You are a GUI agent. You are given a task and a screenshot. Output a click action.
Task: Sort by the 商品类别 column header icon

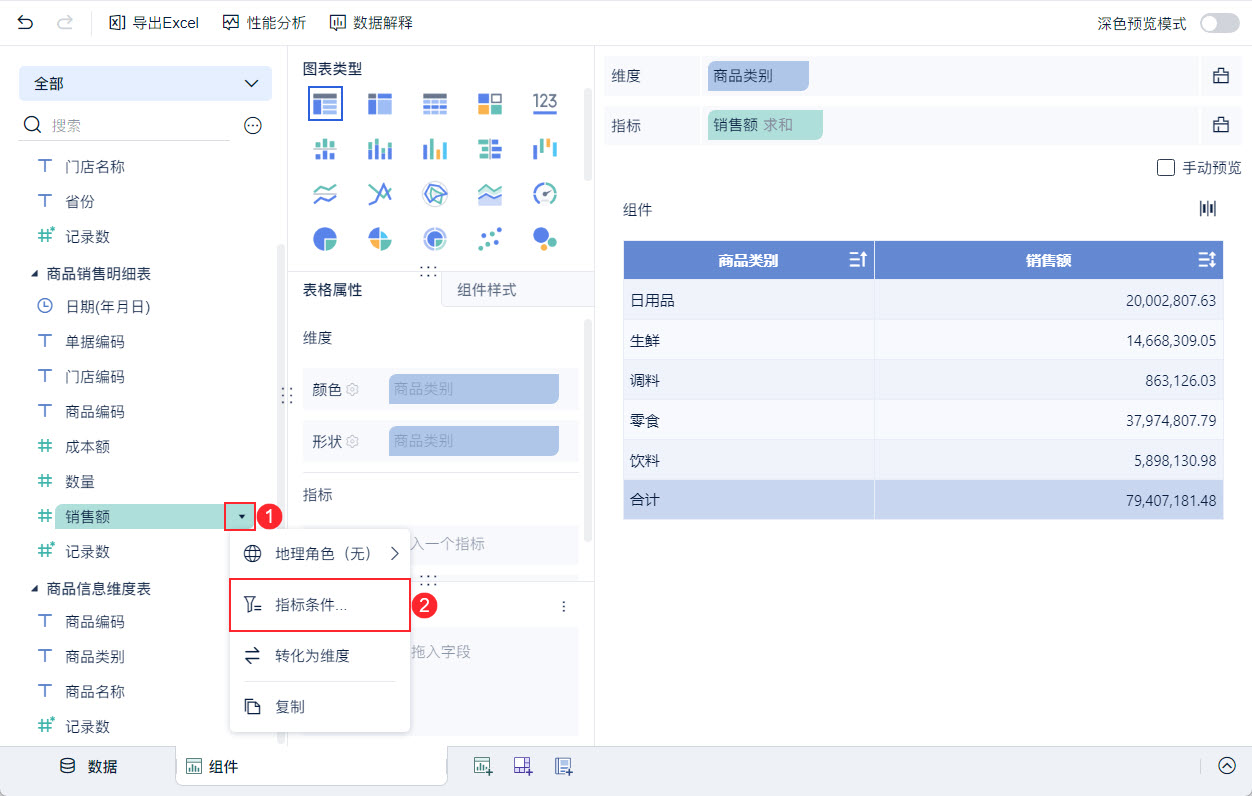pos(857,260)
